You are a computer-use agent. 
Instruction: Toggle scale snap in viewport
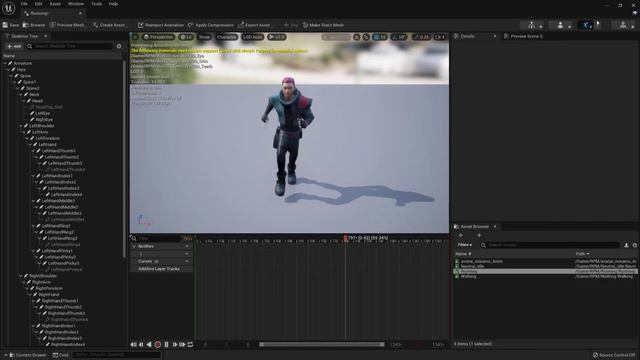[421, 37]
